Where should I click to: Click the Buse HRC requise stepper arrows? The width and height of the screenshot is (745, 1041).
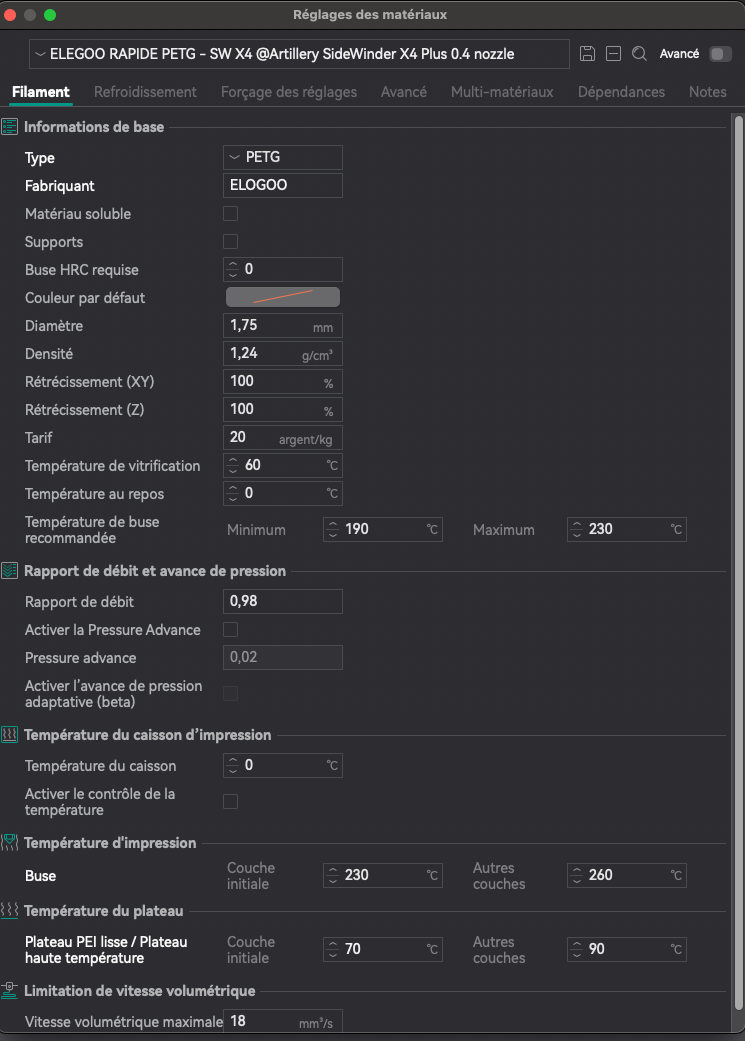[234, 270]
